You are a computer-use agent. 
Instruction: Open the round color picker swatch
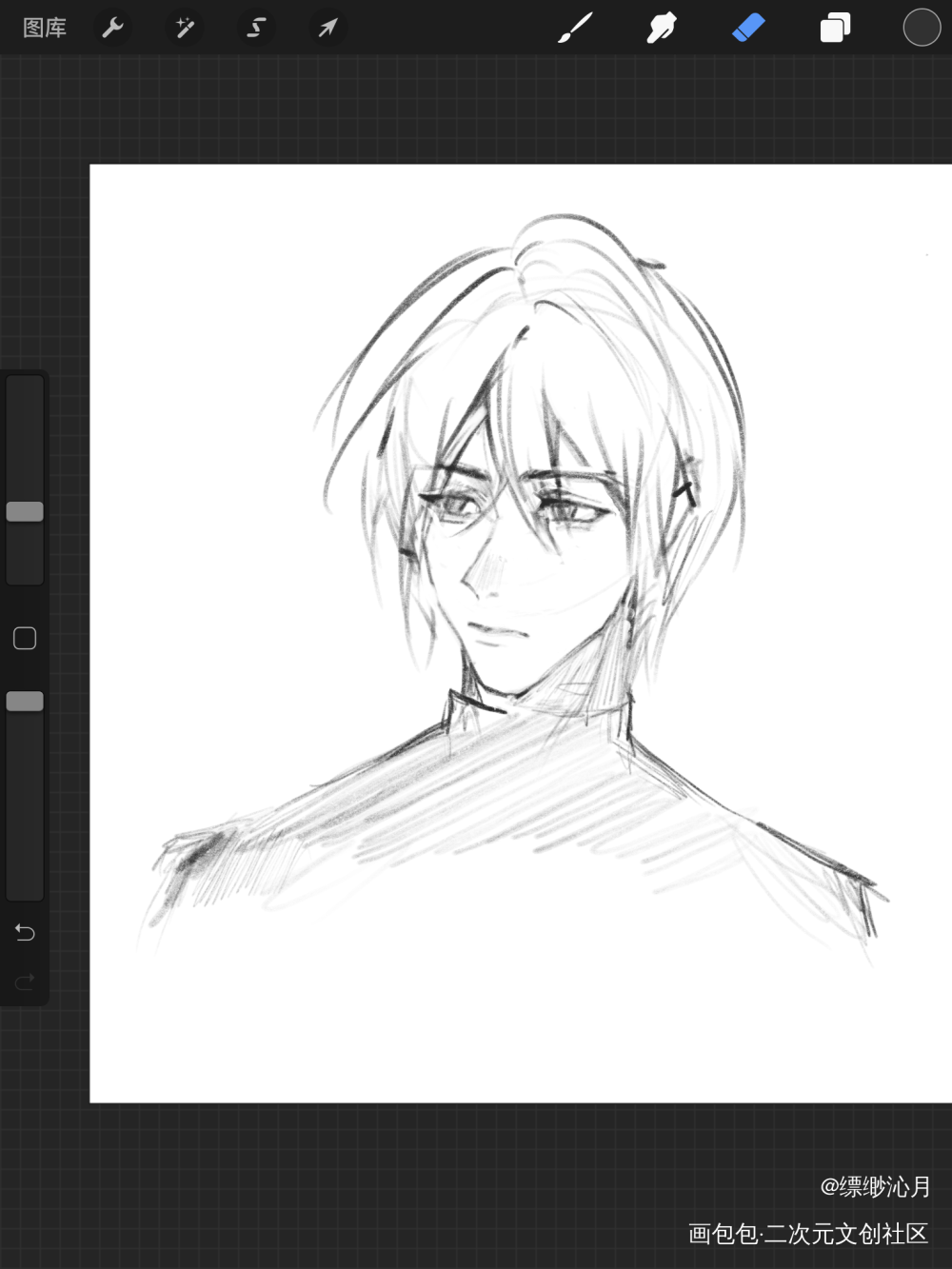[x=921, y=28]
